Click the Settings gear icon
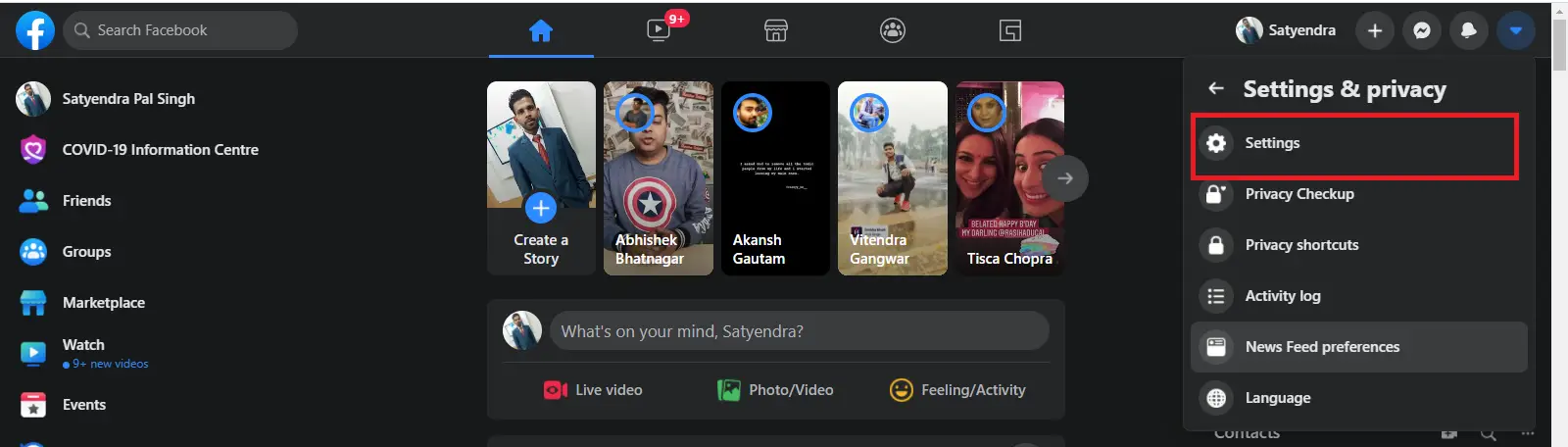 pyautogui.click(x=1216, y=143)
